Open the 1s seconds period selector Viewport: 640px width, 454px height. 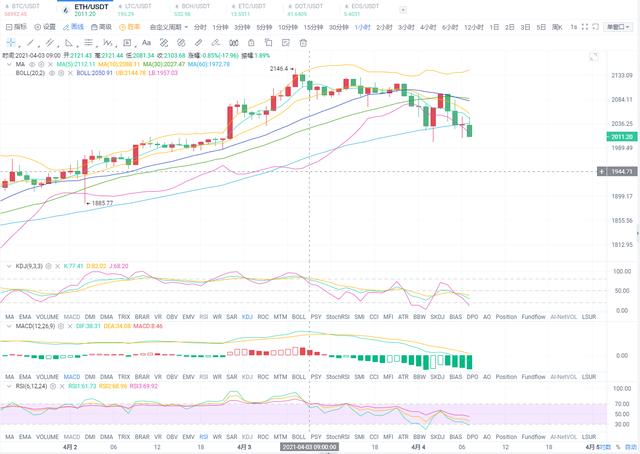573,27
